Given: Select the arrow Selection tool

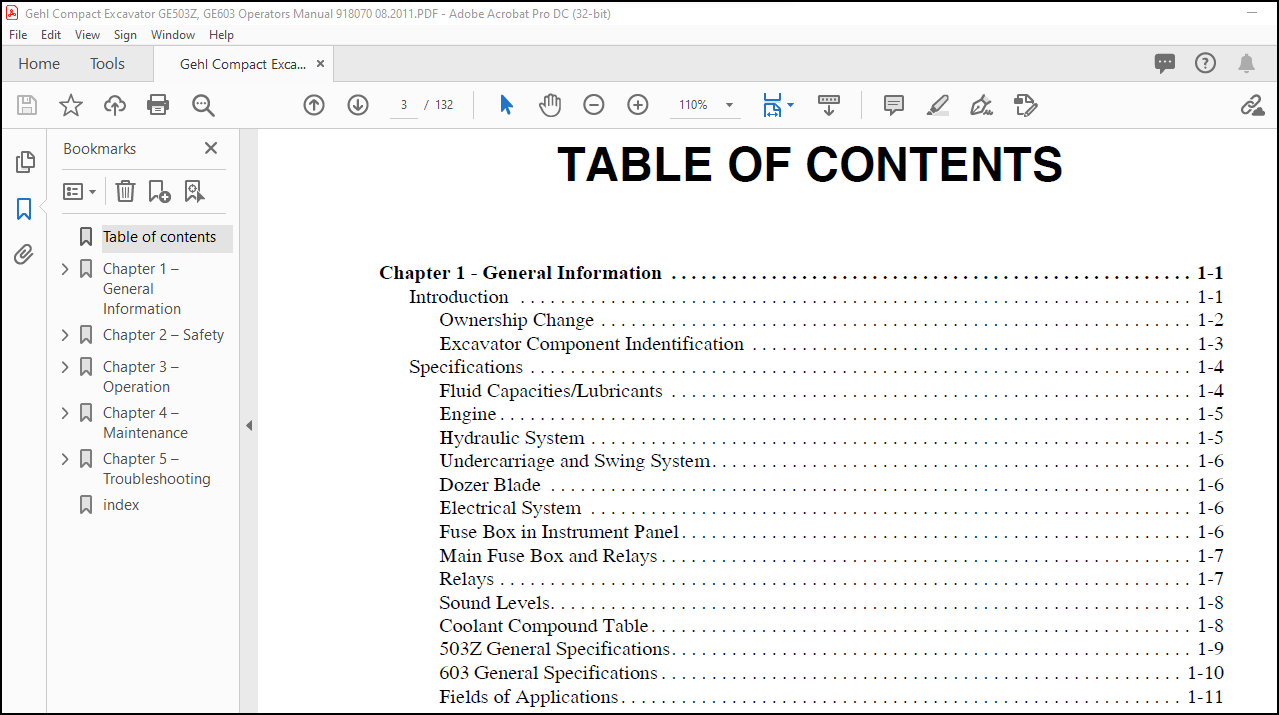Looking at the screenshot, I should coord(506,105).
